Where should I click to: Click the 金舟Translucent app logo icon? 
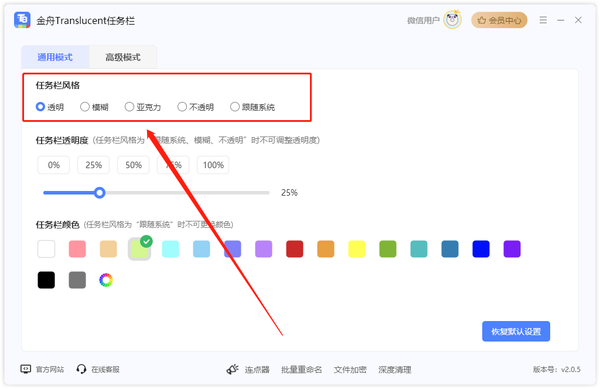[22, 20]
